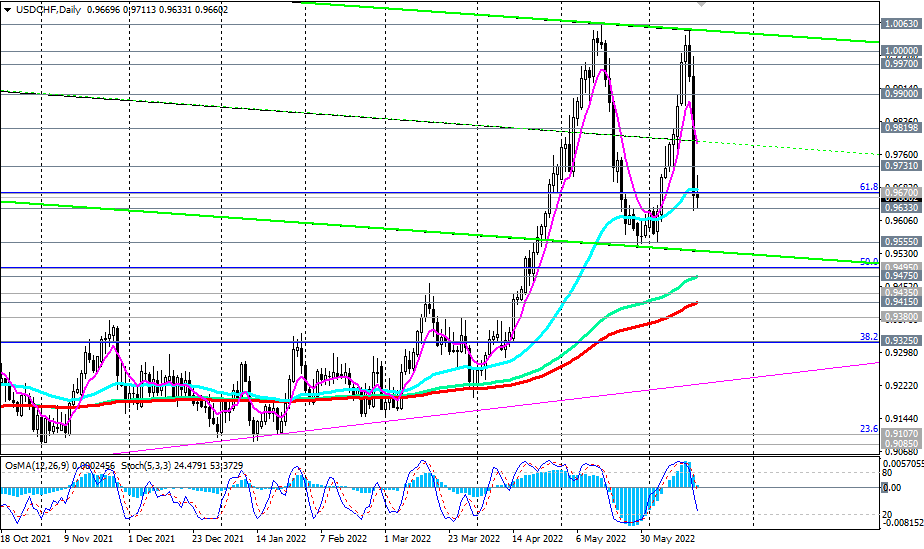
Task: Click the Fibonacci 23.6 level label
Action: coord(869,429)
